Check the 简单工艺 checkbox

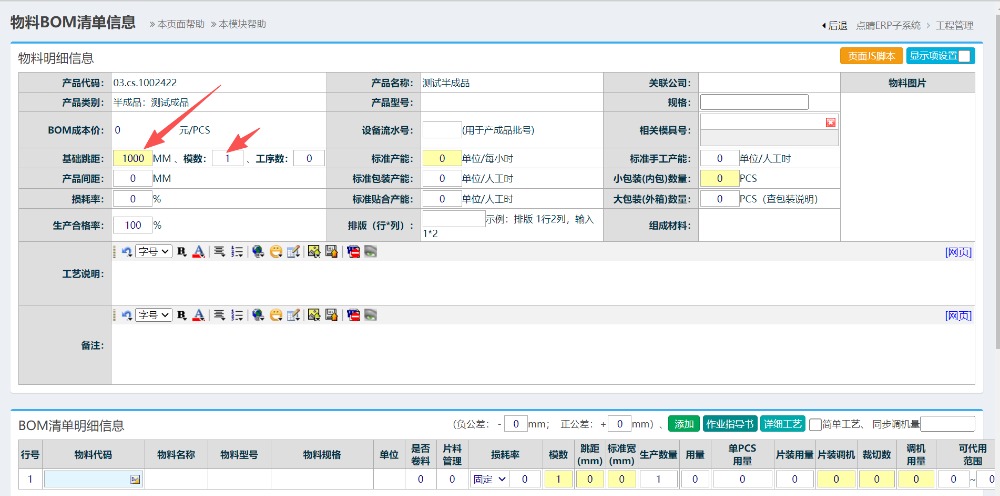pos(815,424)
